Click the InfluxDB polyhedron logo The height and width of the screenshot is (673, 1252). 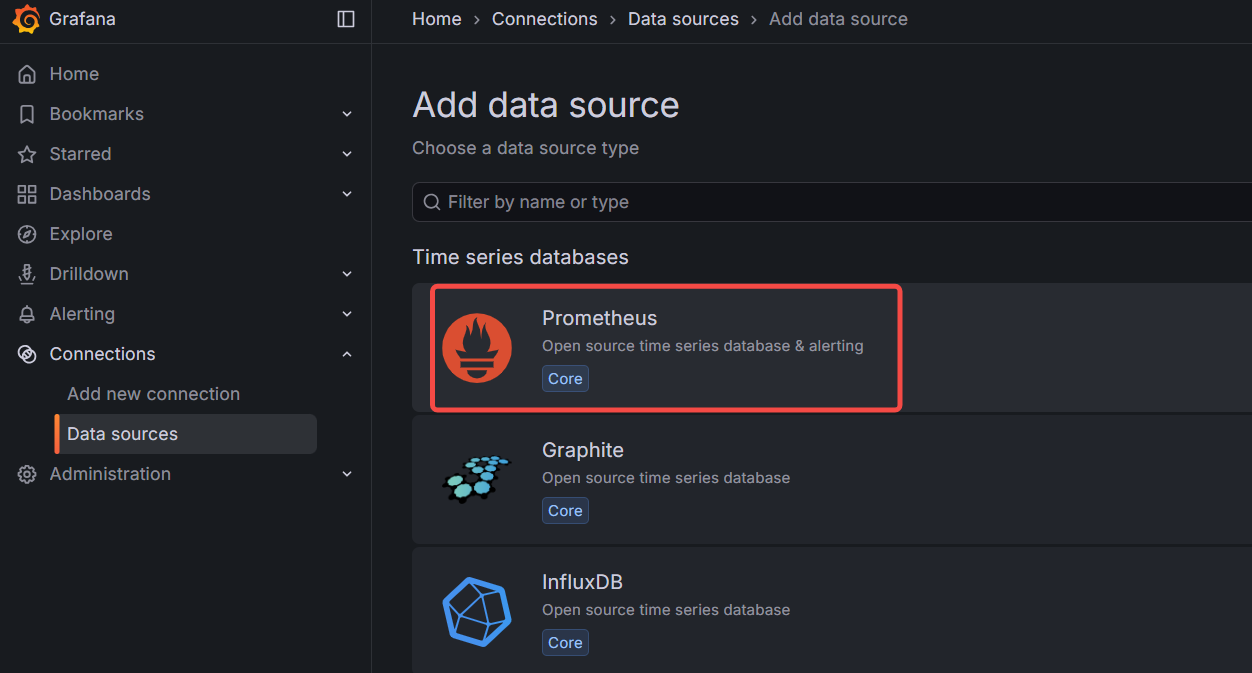click(477, 611)
